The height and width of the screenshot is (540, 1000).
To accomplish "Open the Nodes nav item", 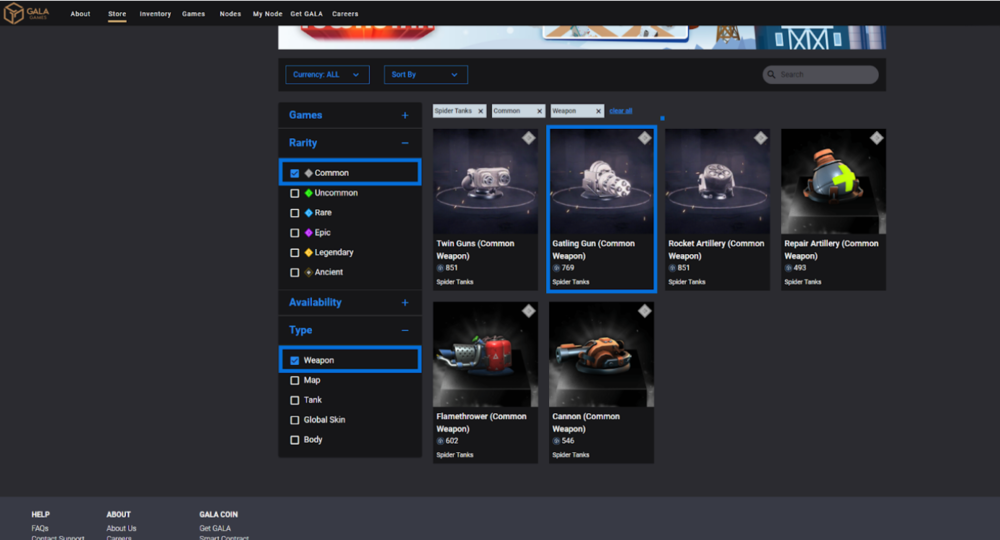I will (x=230, y=13).
